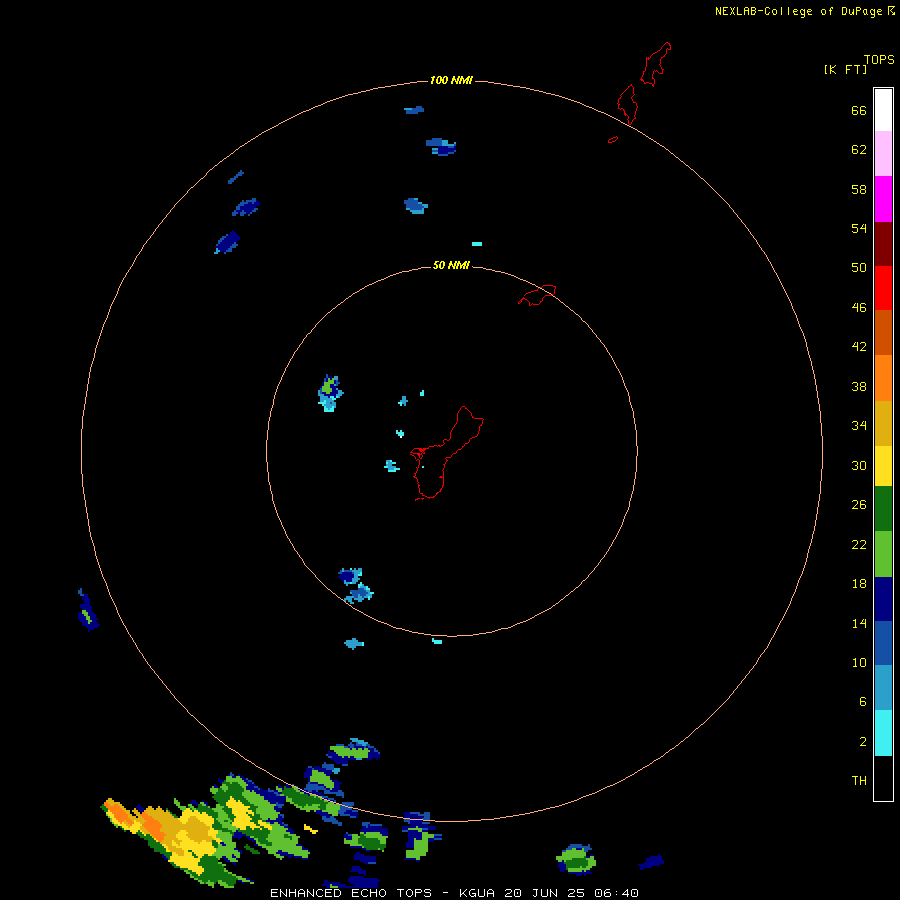The height and width of the screenshot is (900, 900).
Task: Click the Guam island outline at radar center
Action: click(x=447, y=453)
